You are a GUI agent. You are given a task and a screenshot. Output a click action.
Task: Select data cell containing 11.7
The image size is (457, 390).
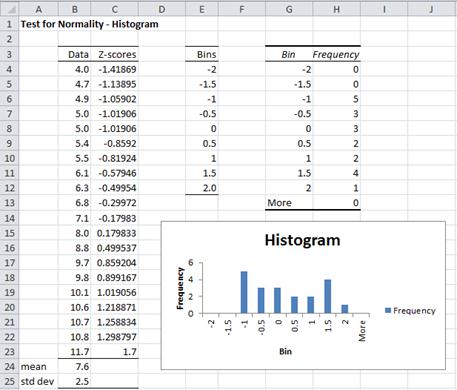[74, 352]
